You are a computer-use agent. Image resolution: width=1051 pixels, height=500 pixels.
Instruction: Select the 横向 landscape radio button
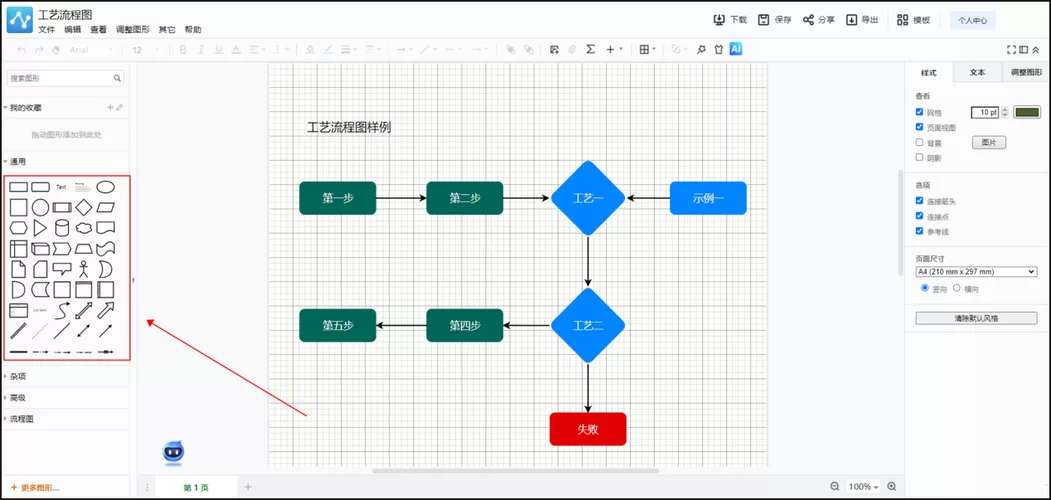[x=956, y=288]
